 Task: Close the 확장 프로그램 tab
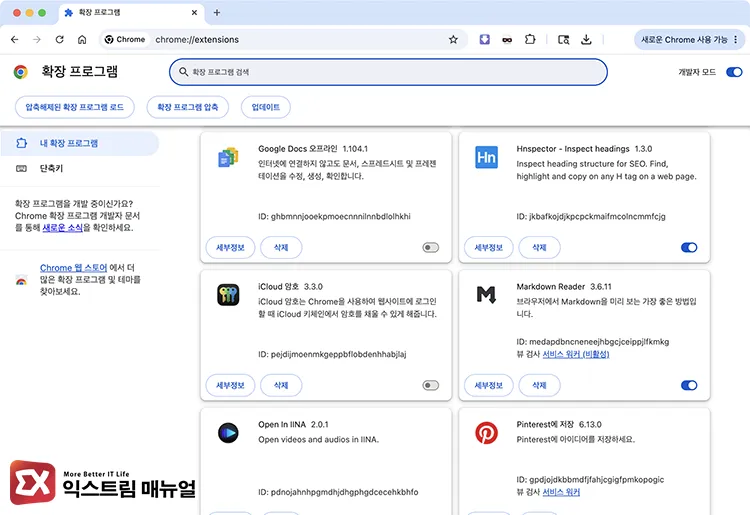pyautogui.click(x=194, y=13)
